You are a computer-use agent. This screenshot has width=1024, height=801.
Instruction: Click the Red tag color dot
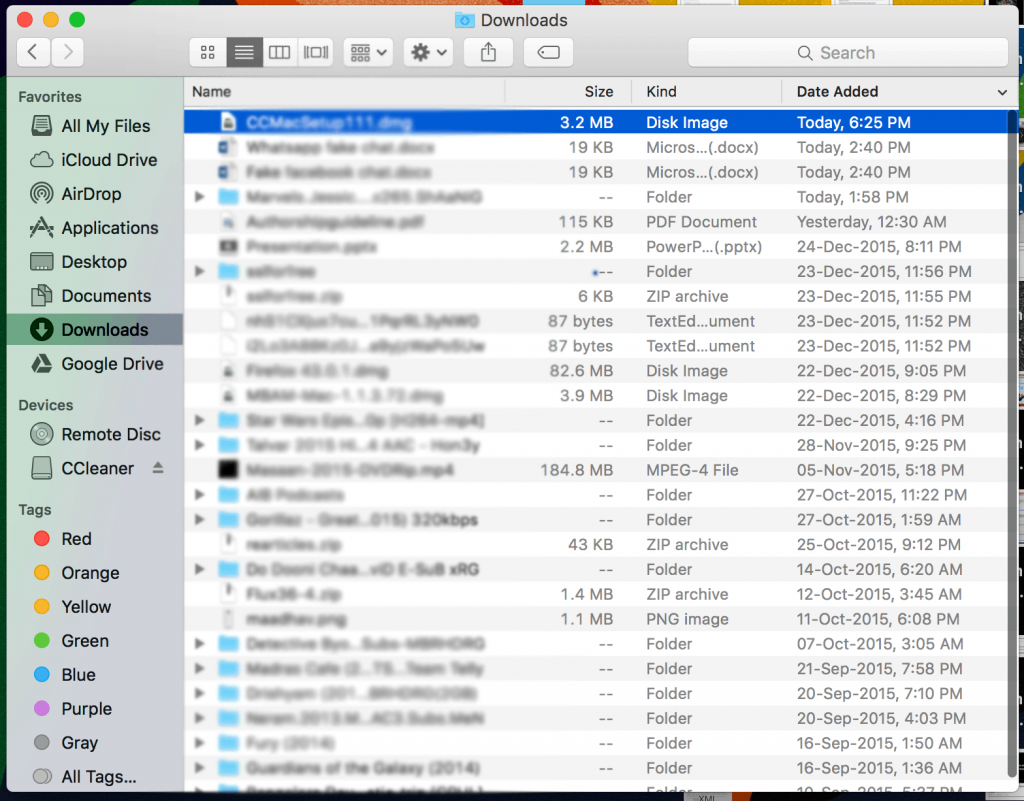[42, 539]
